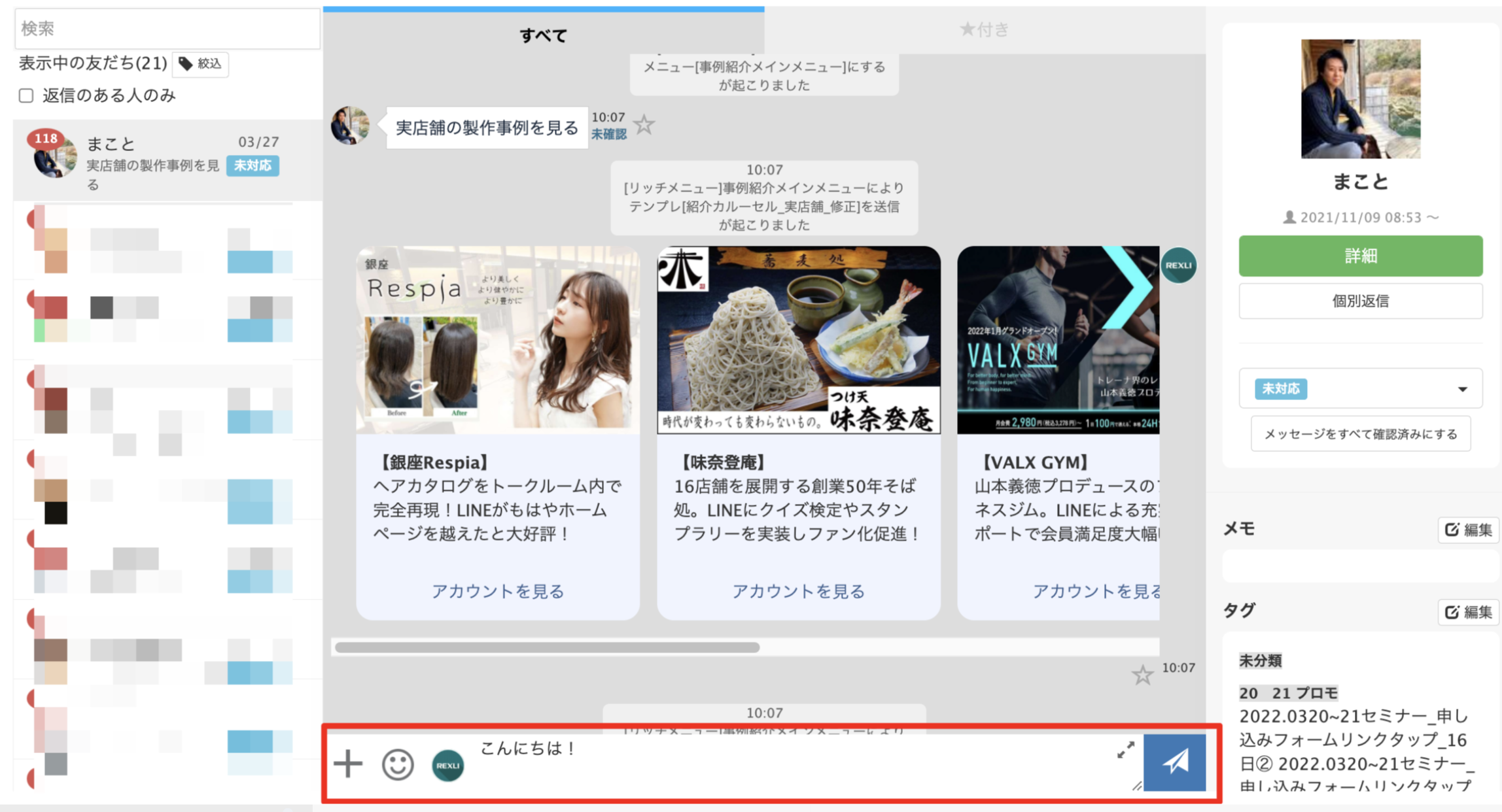Open アカウントを見る for 味奈登庵

[x=798, y=591]
